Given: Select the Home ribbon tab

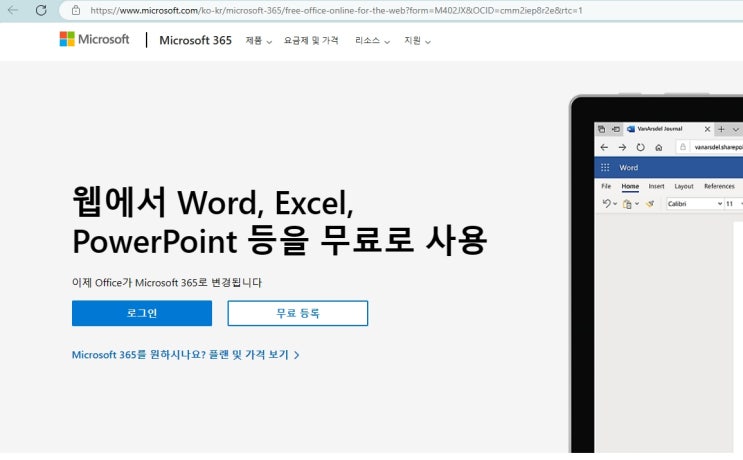Looking at the screenshot, I should pos(630,186).
